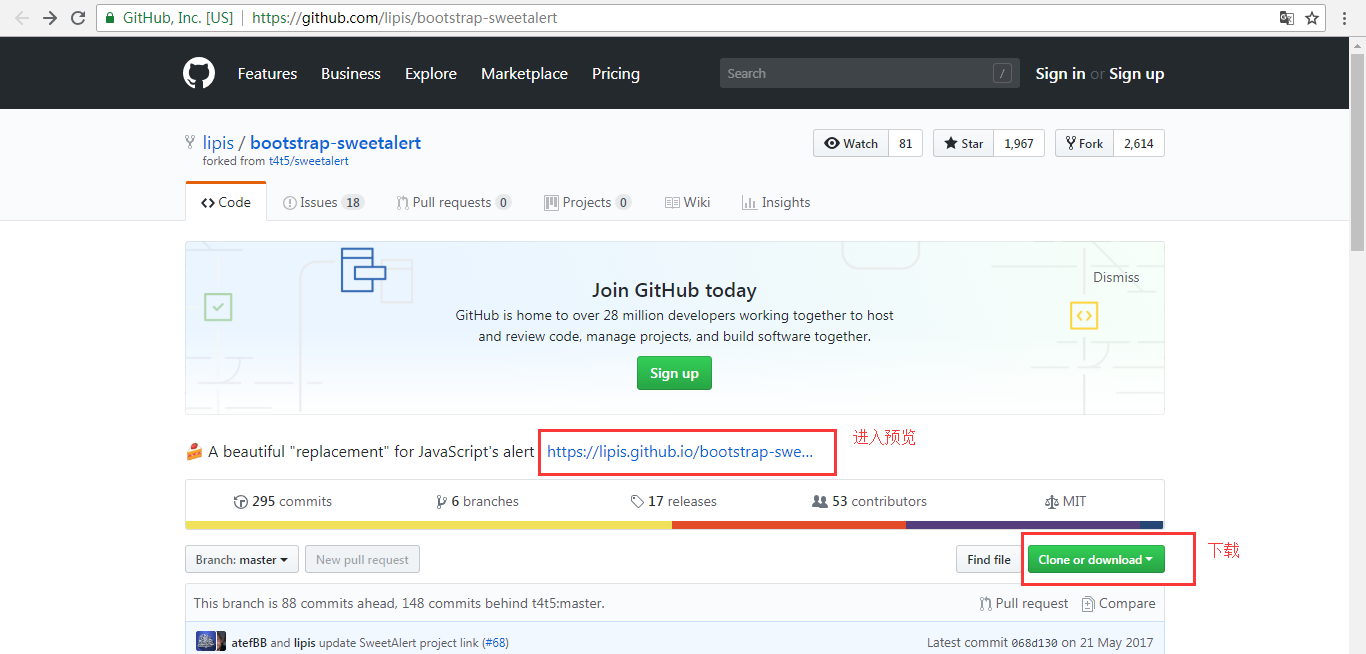This screenshot has height=654, width=1366.
Task: Select the Code tab
Action: tap(226, 202)
